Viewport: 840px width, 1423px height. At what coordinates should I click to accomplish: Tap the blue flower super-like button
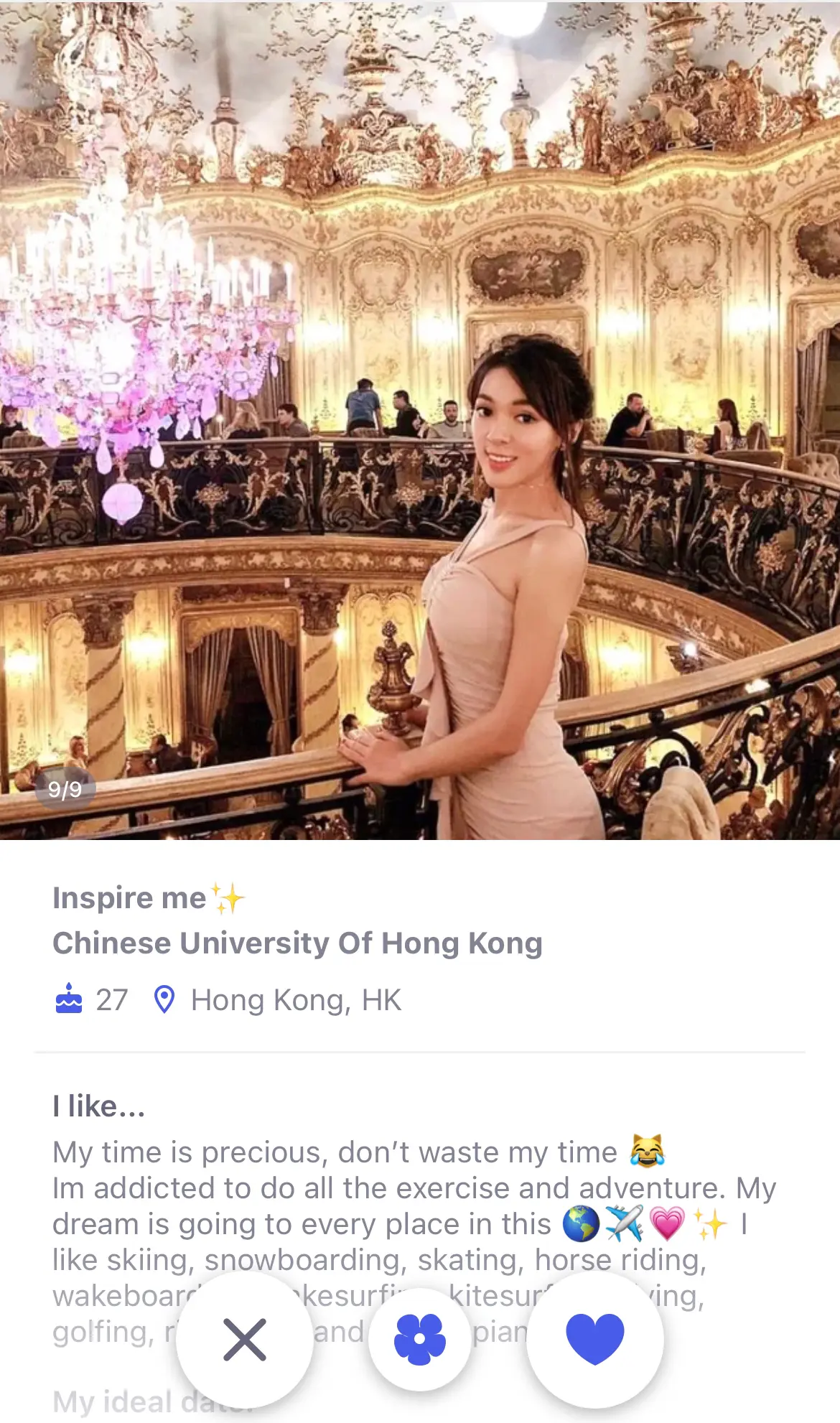coord(420,1340)
